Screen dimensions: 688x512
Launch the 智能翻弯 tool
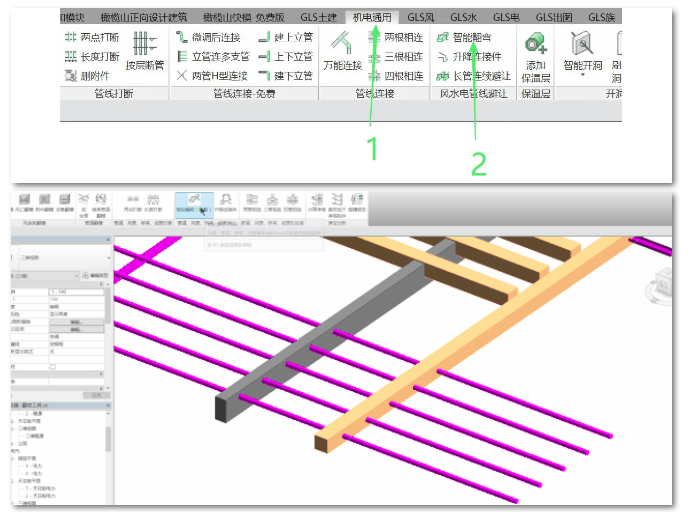pyautogui.click(x=464, y=37)
